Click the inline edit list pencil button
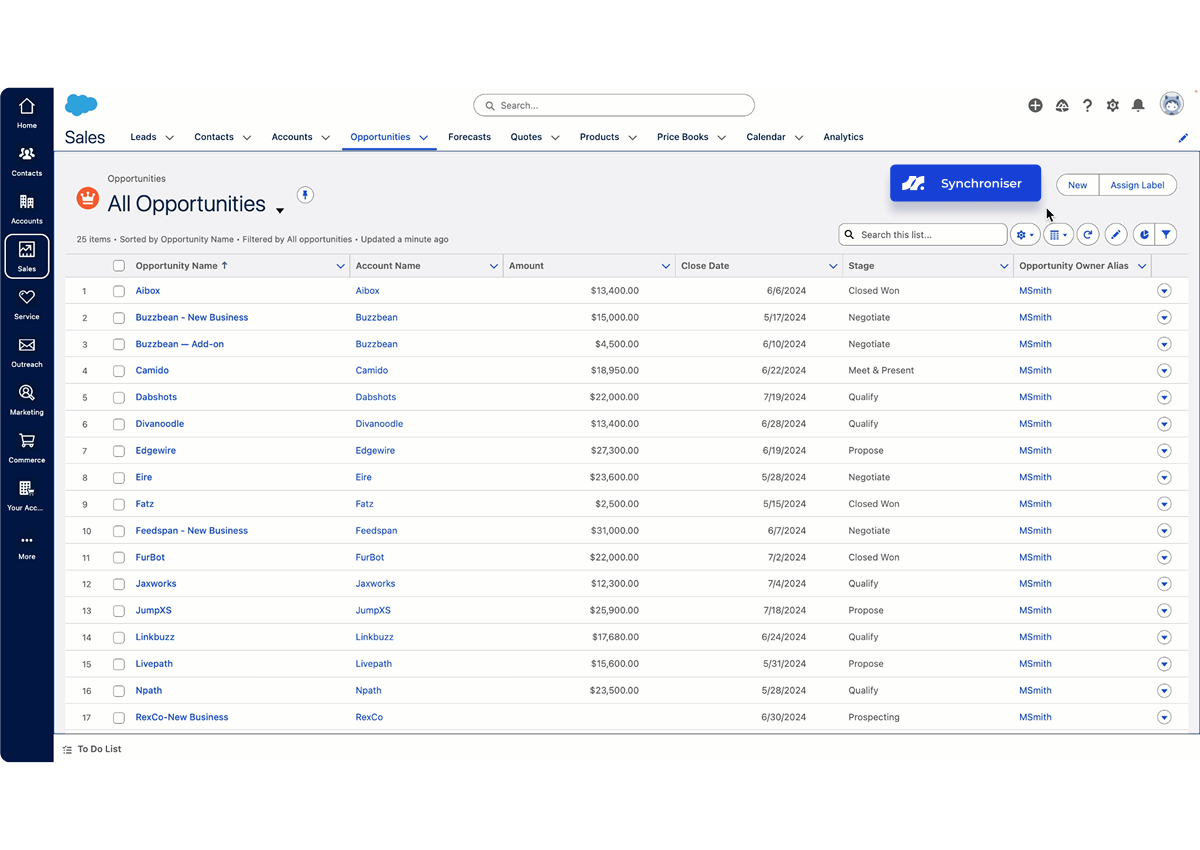Screen dimensions: 1200x850 pos(1116,235)
